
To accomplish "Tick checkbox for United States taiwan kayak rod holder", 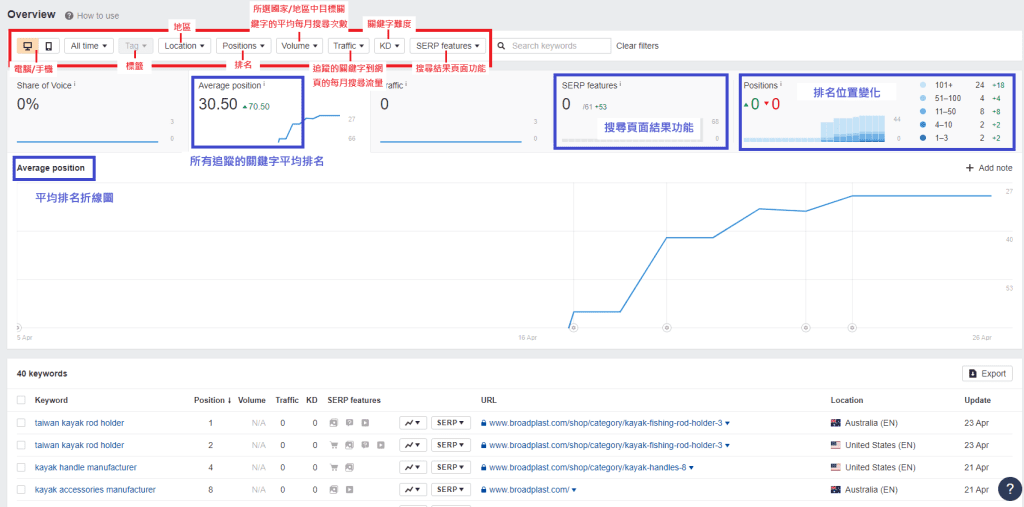I will (x=22, y=445).
